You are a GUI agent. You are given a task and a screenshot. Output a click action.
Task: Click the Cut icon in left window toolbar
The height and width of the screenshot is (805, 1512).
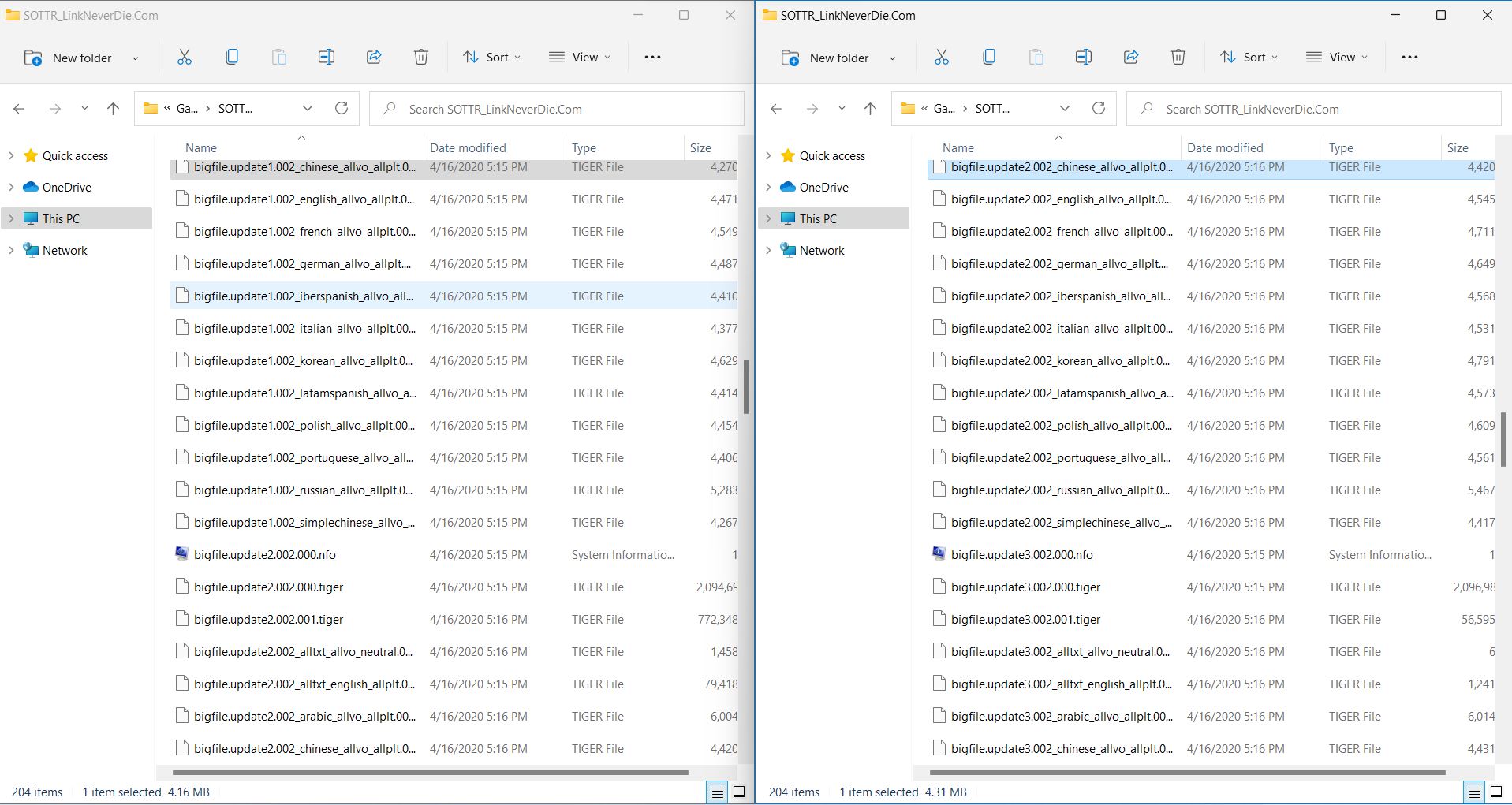pyautogui.click(x=184, y=57)
